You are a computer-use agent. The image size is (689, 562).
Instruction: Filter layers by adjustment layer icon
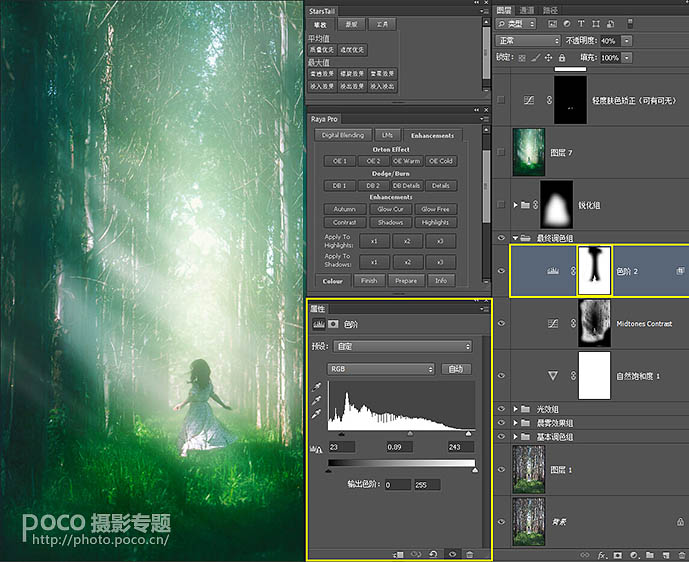coord(567,24)
